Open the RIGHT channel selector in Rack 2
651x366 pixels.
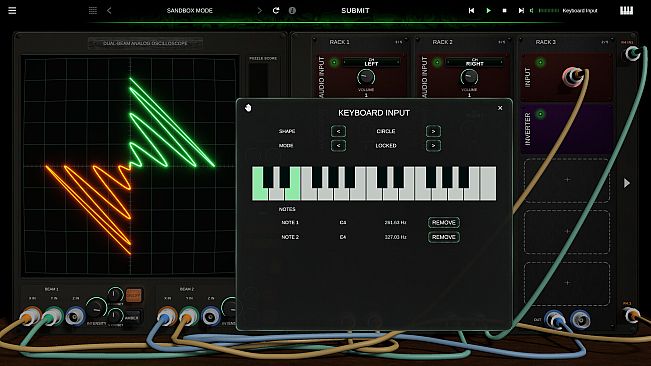(475, 62)
